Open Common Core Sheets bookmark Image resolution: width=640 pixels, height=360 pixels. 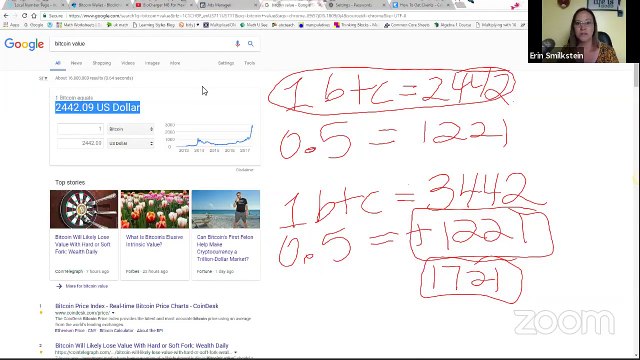407,25
